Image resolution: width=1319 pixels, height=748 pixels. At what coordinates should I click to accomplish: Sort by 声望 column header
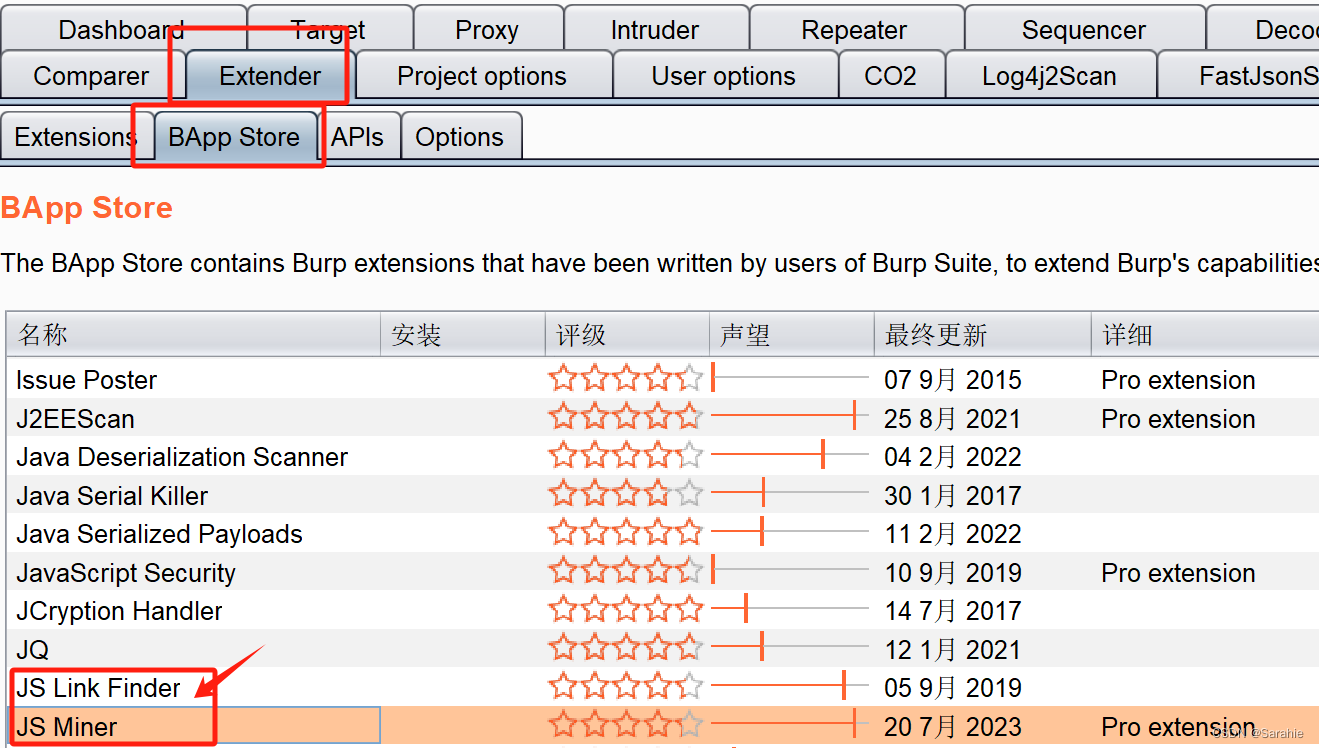(791, 334)
